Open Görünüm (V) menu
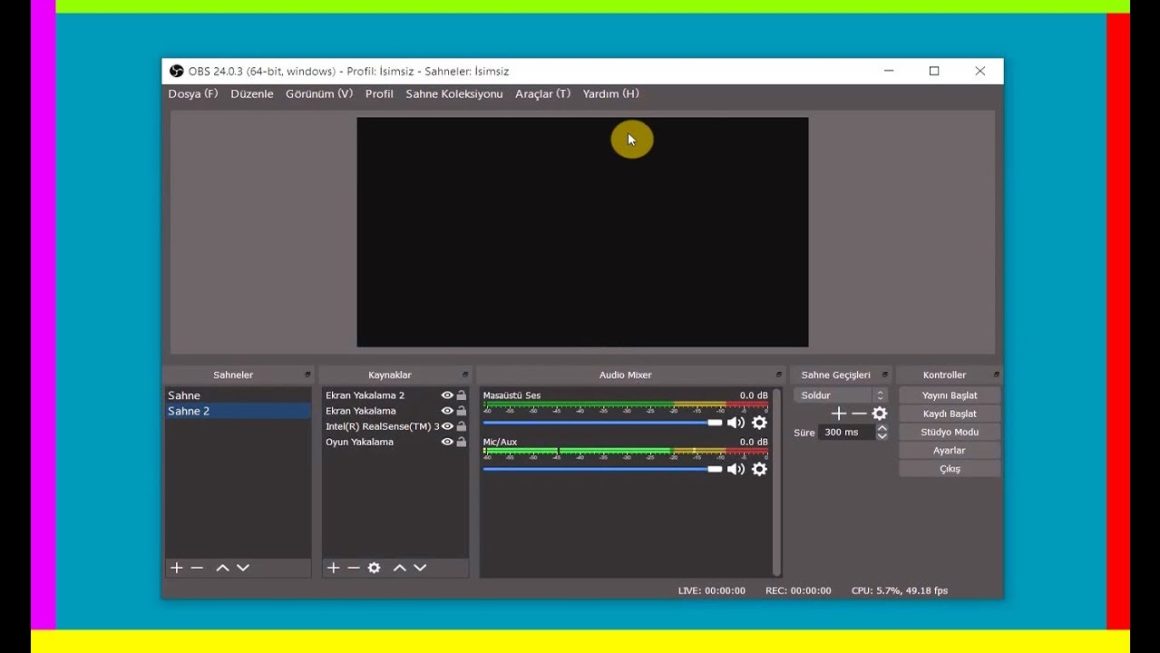 [x=319, y=94]
